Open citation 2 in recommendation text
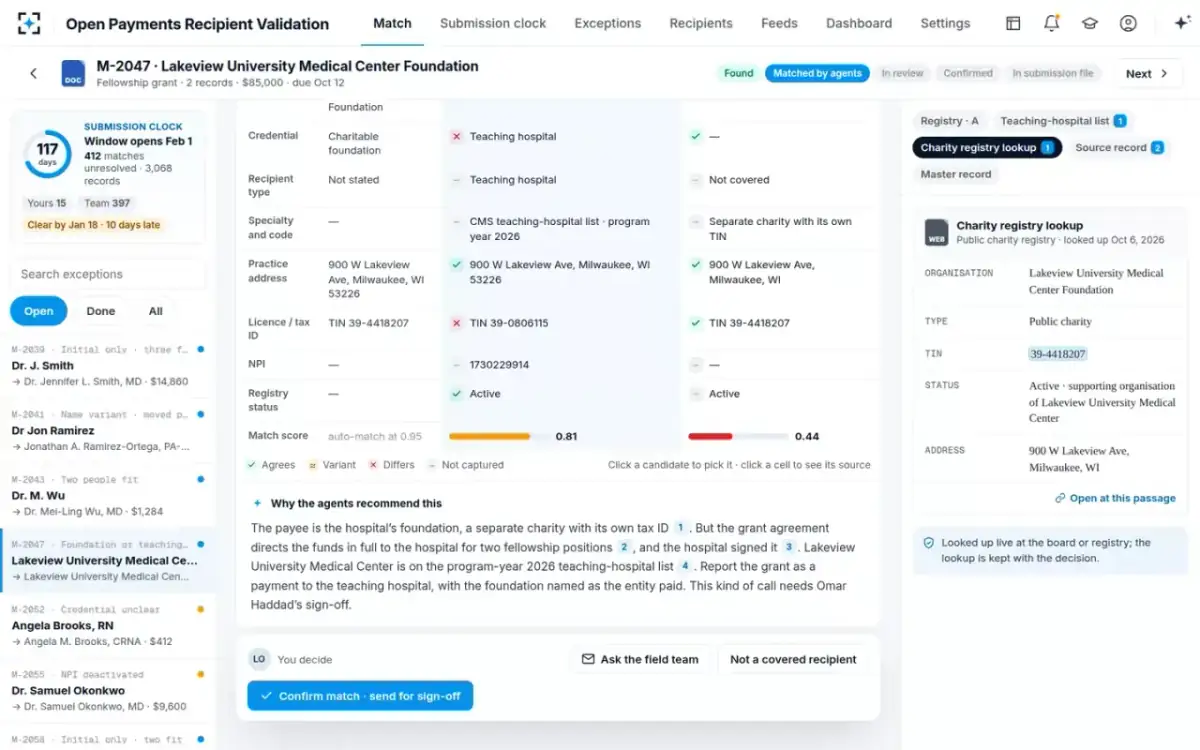 [x=624, y=547]
